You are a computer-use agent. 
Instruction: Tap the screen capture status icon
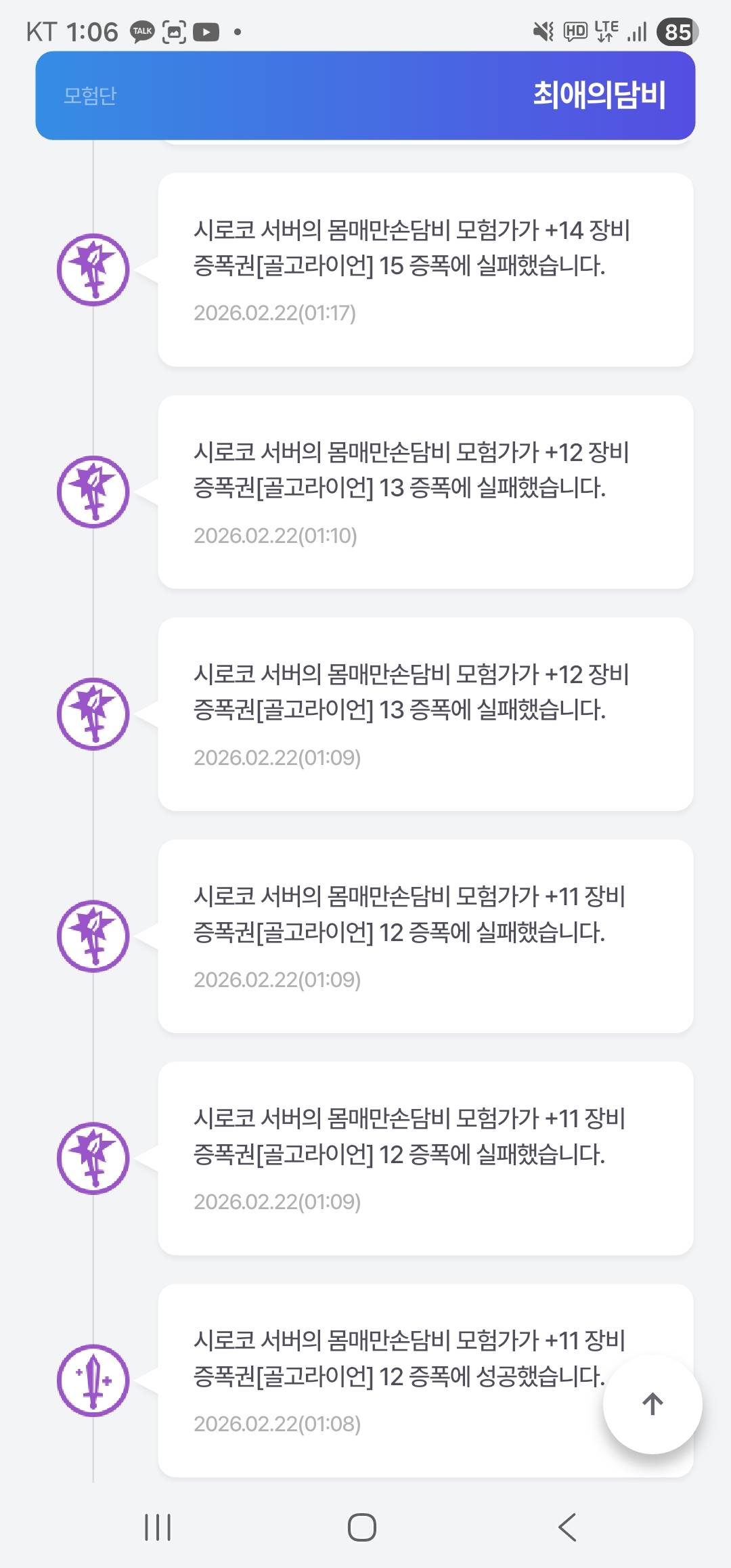pyautogui.click(x=174, y=32)
